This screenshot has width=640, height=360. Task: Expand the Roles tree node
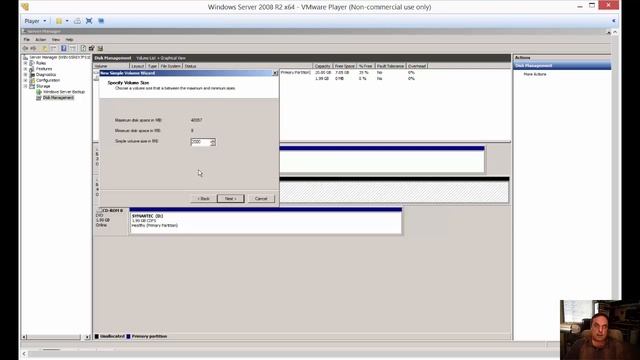(x=25, y=63)
